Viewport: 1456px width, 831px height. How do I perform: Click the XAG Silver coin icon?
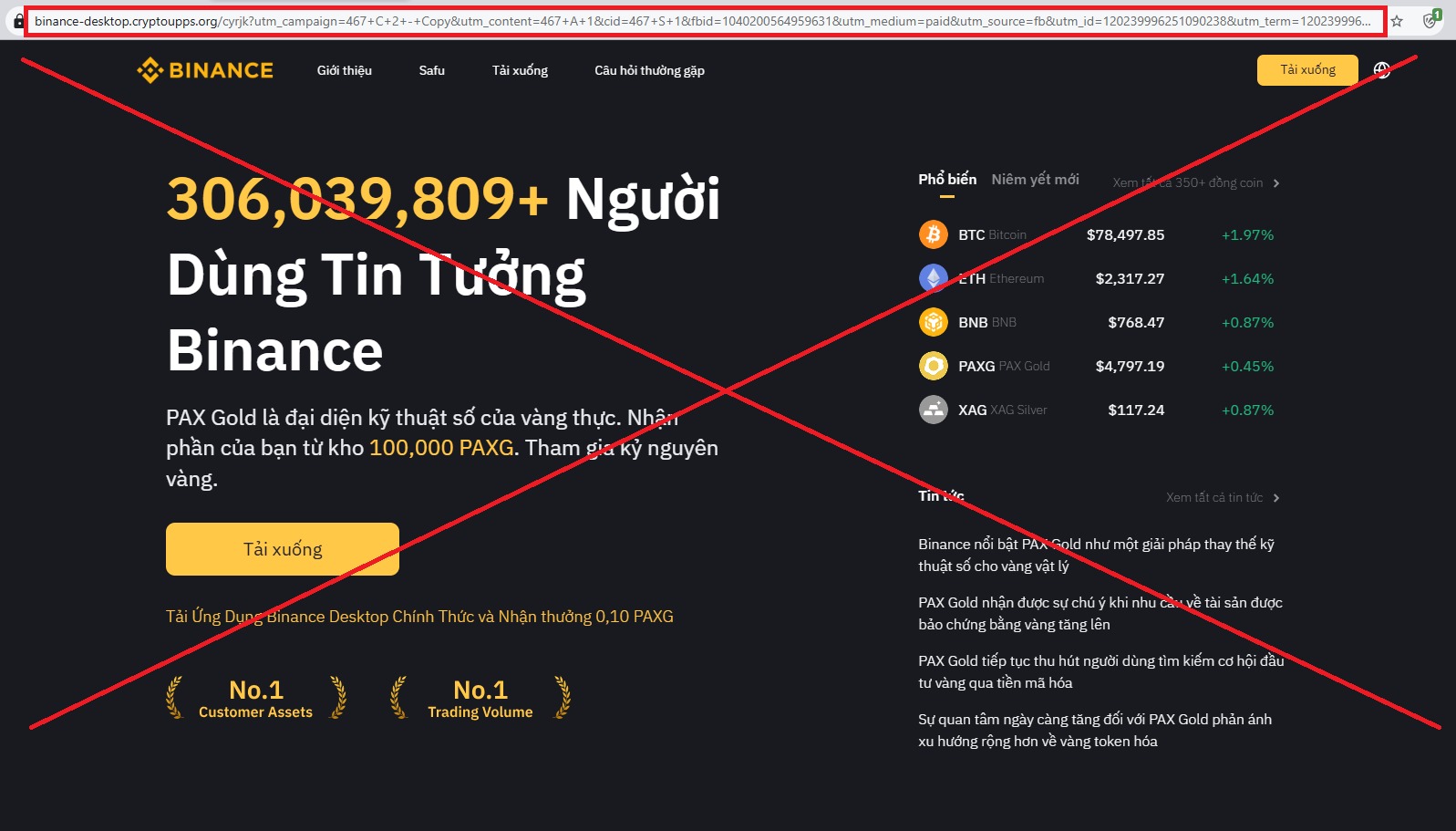pos(933,410)
